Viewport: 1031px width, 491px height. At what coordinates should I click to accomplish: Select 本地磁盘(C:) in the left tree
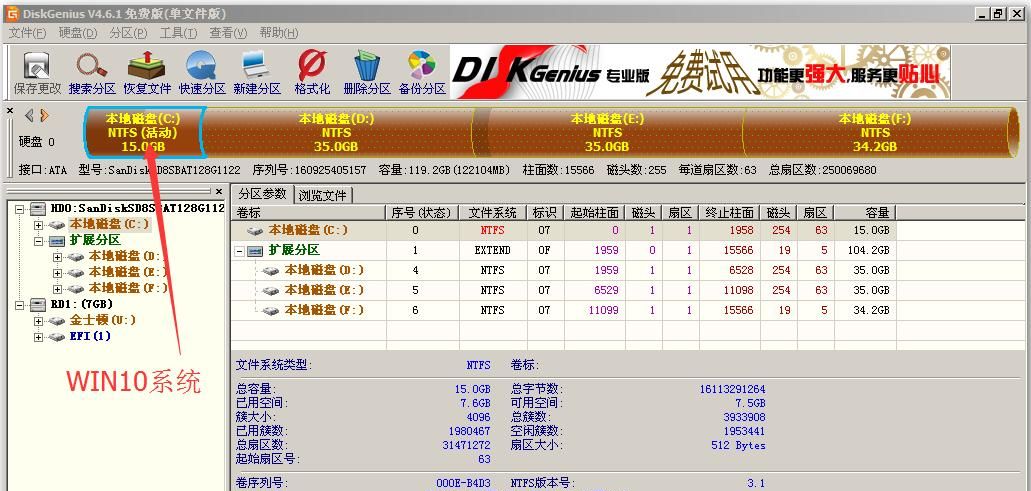110,225
